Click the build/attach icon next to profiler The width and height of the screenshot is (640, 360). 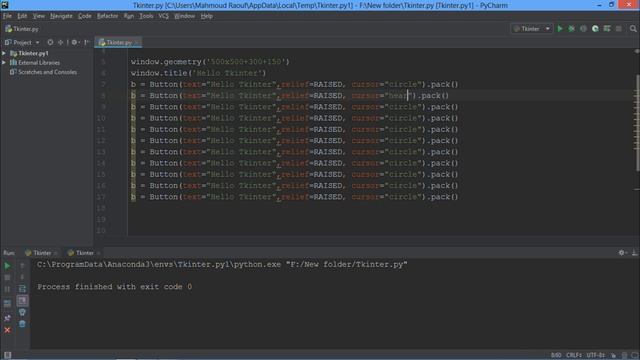(607, 29)
